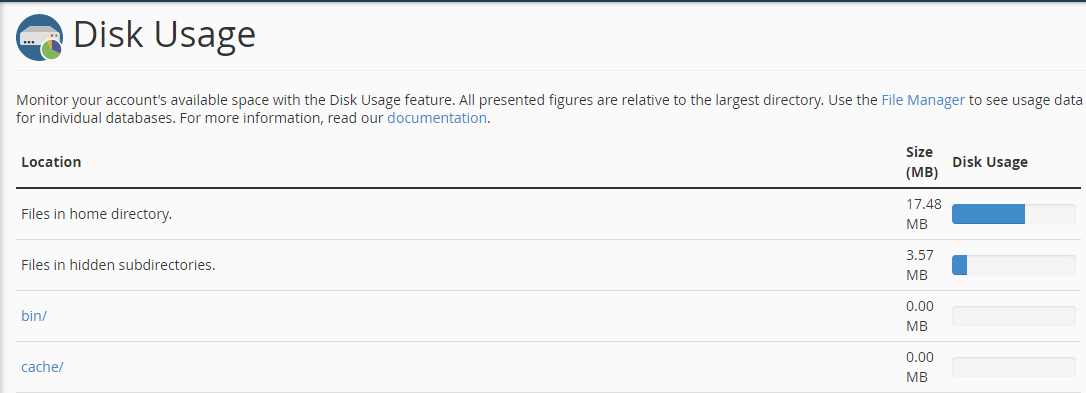Select the 3.57 MB size value
The height and width of the screenshot is (393, 1086).
point(920,265)
